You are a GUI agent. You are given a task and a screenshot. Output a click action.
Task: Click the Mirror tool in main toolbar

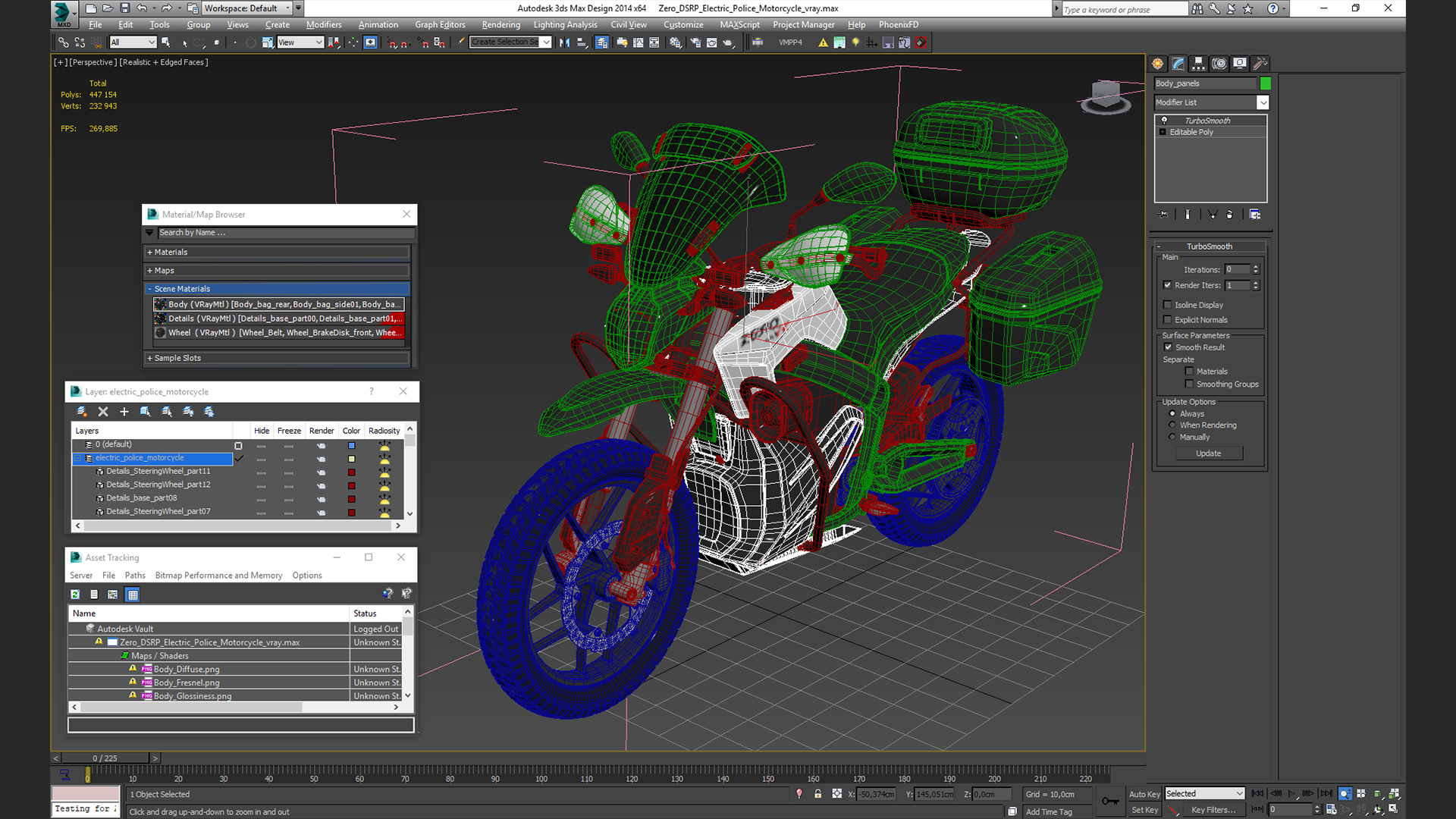564,42
